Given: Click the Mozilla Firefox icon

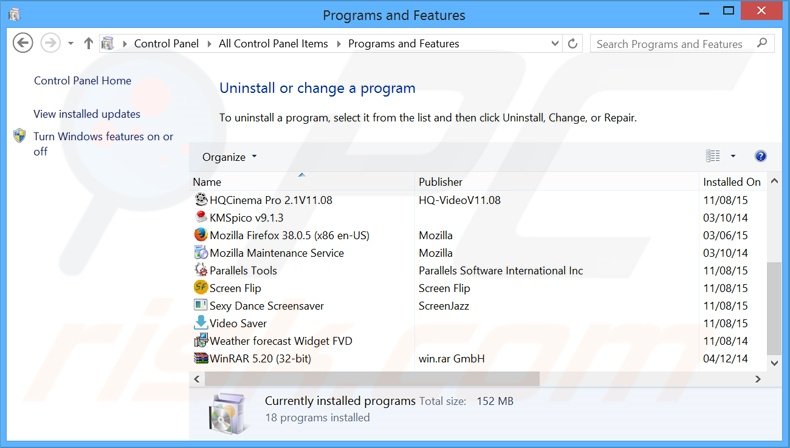Looking at the screenshot, I should pyautogui.click(x=201, y=235).
